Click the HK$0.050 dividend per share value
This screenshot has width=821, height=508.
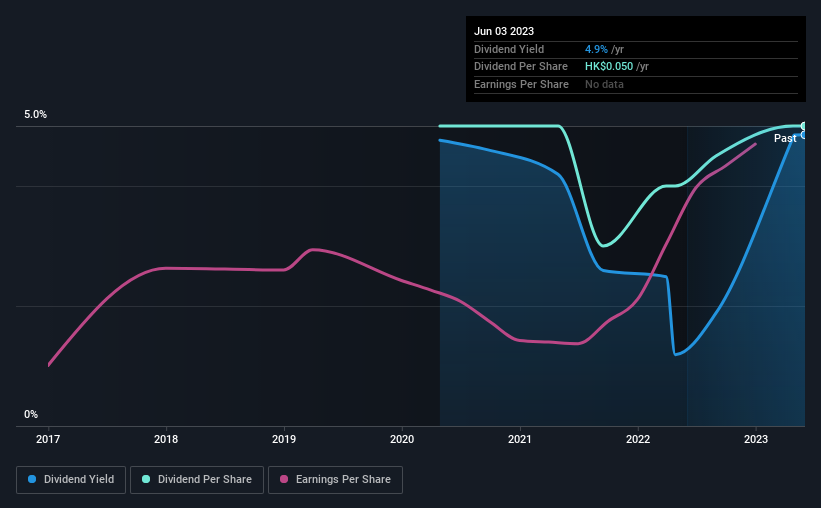(x=609, y=67)
